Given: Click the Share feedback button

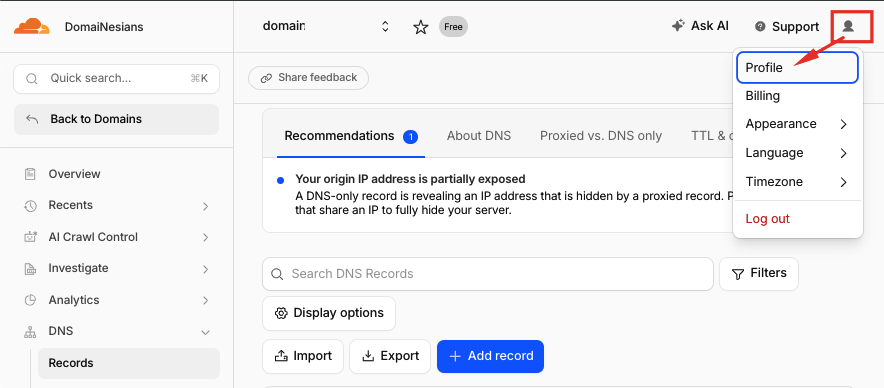Looking at the screenshot, I should coord(308,78).
